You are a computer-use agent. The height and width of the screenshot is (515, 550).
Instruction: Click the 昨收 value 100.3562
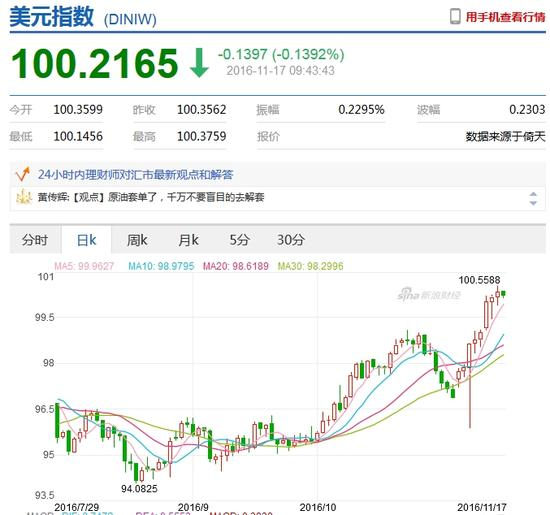click(x=202, y=109)
